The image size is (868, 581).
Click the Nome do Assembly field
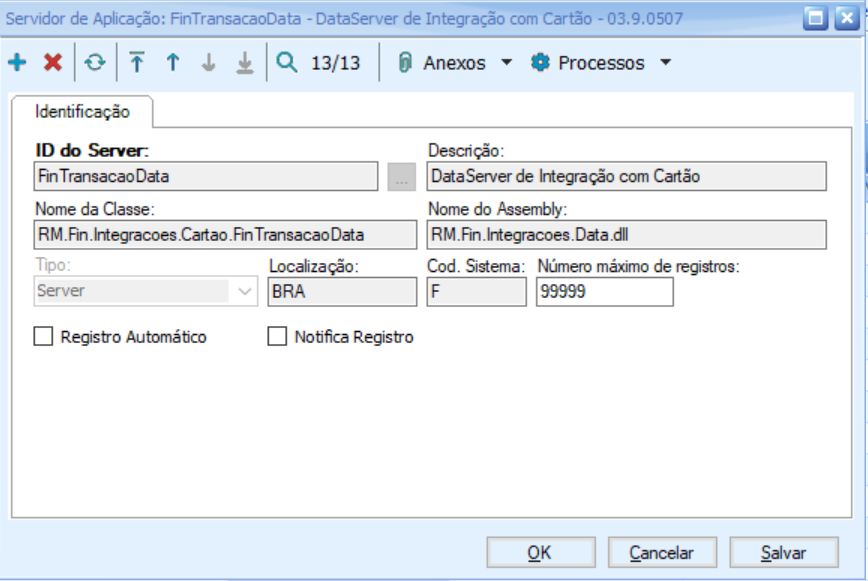click(x=627, y=235)
